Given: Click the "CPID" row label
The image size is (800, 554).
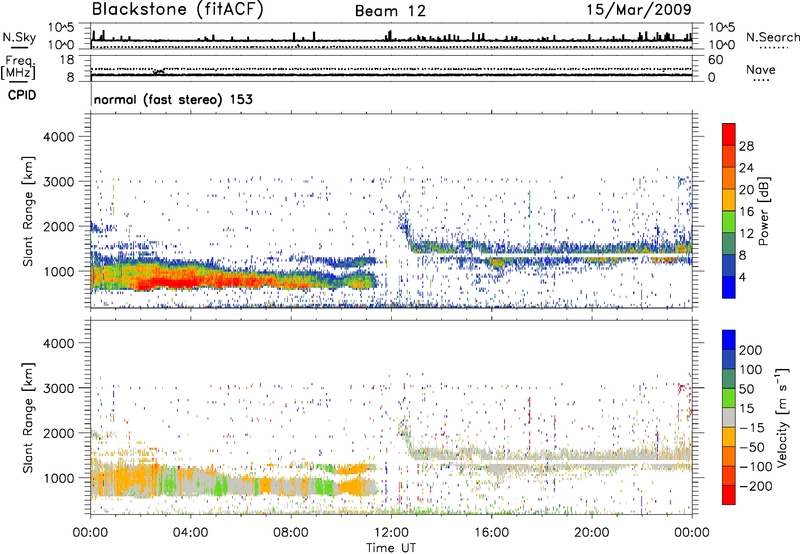Looking at the screenshot, I should [22, 95].
